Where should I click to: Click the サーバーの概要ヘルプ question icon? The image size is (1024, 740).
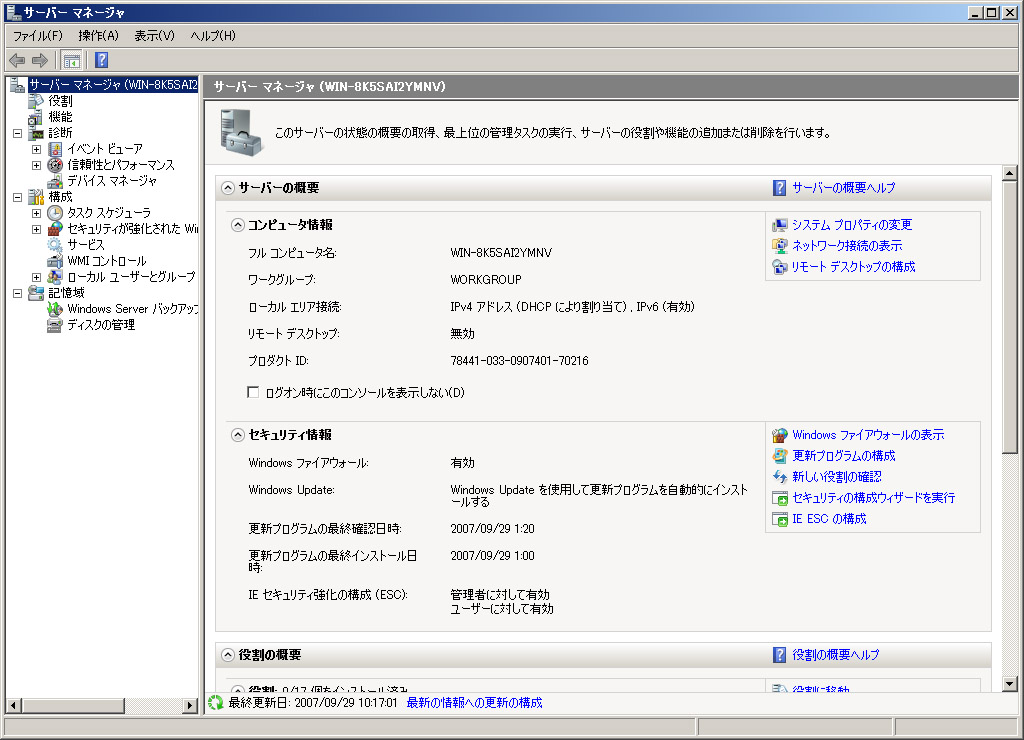click(x=779, y=188)
